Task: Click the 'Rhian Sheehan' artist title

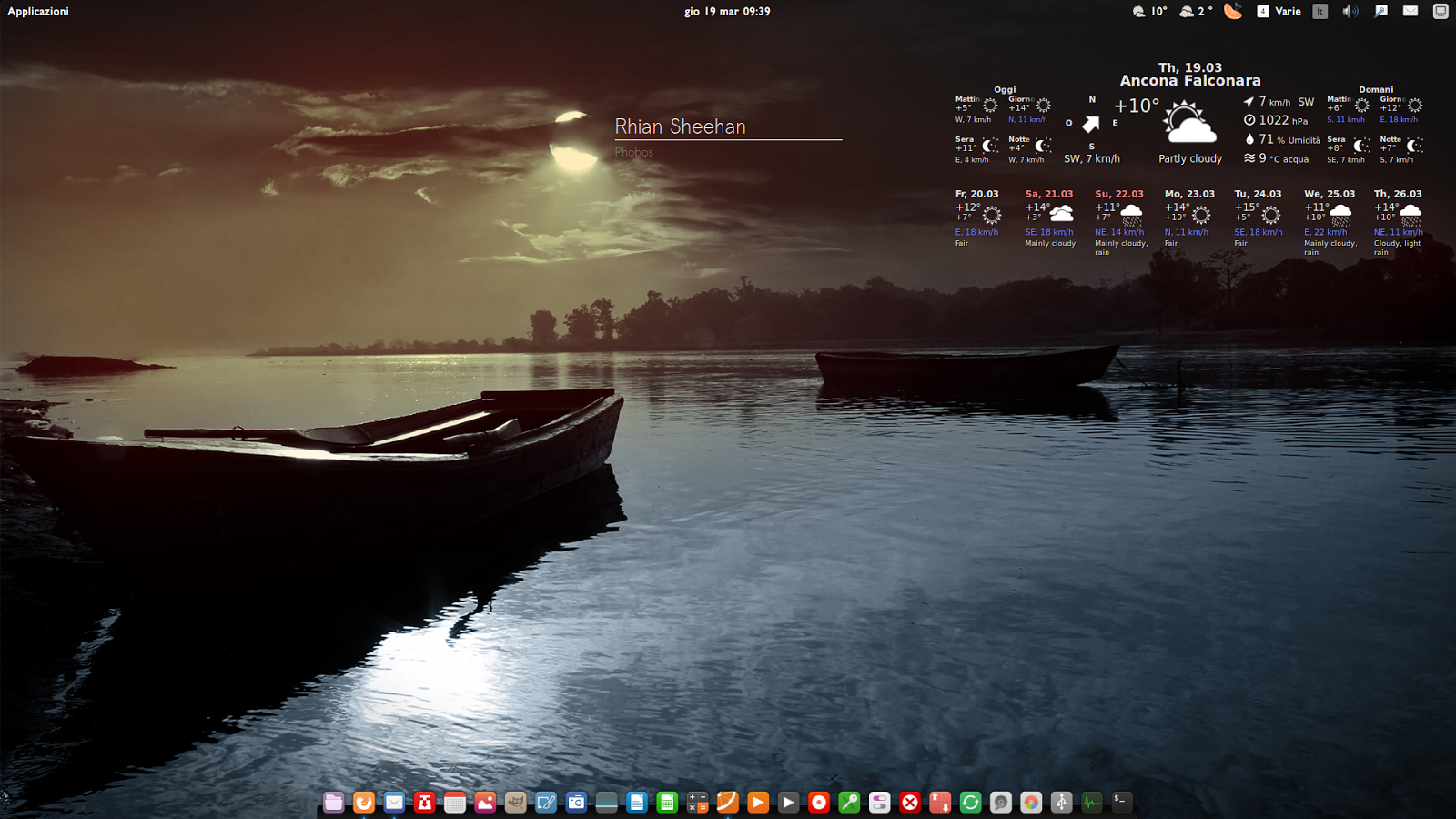Action: [681, 126]
